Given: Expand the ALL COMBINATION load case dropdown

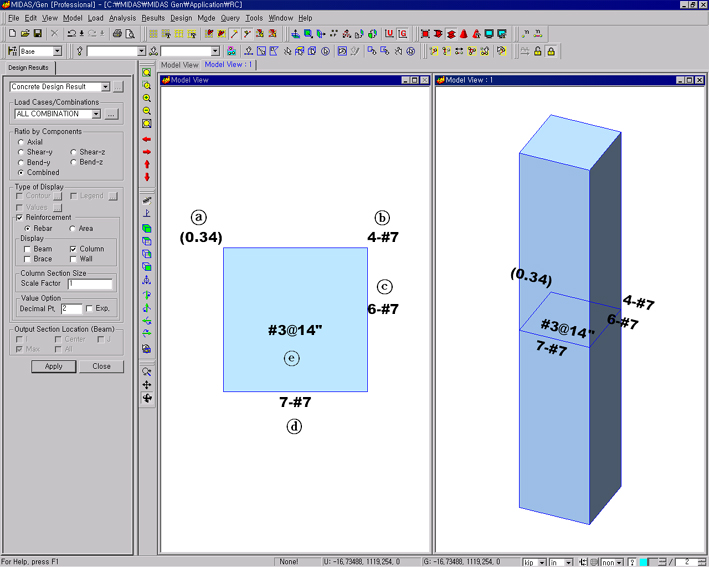Looking at the screenshot, I should [96, 114].
